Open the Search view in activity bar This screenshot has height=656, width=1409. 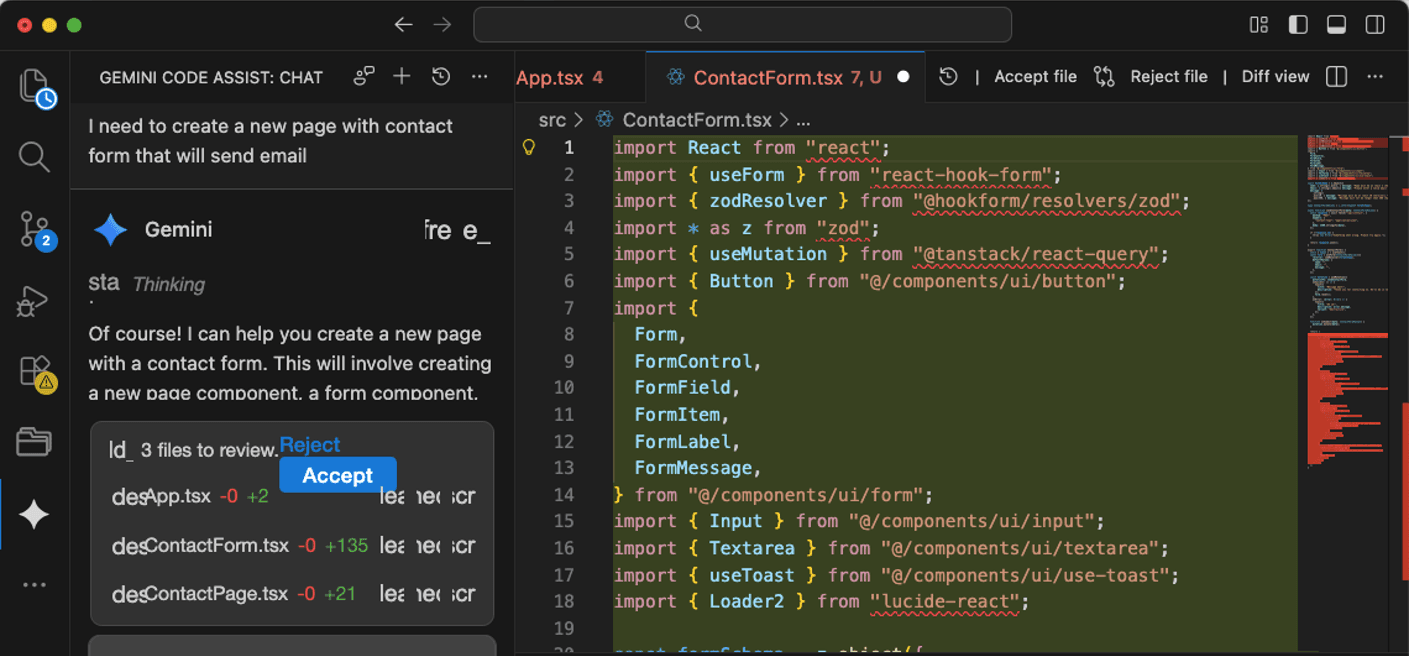pyautogui.click(x=34, y=157)
